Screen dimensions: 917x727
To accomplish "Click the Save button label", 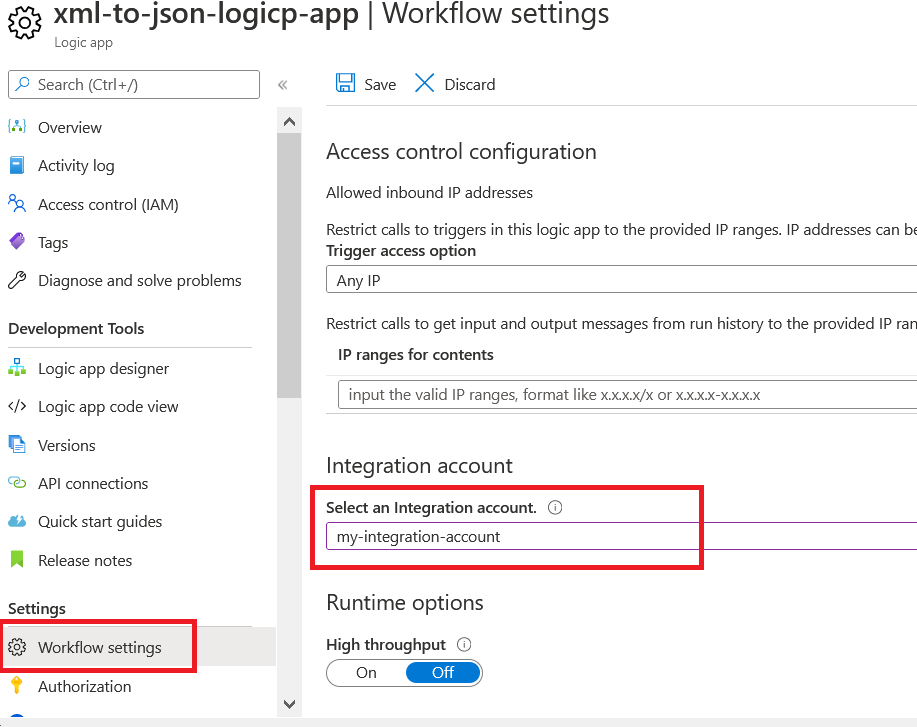I will pyautogui.click(x=380, y=85).
